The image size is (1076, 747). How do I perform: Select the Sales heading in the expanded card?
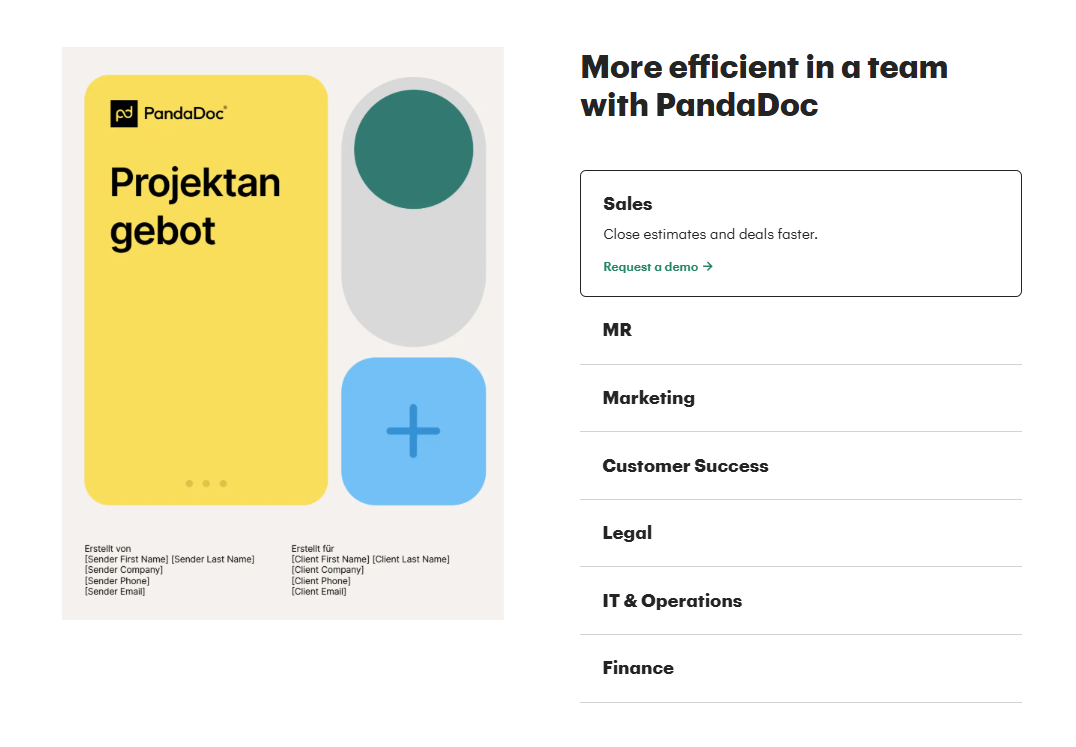click(x=627, y=204)
